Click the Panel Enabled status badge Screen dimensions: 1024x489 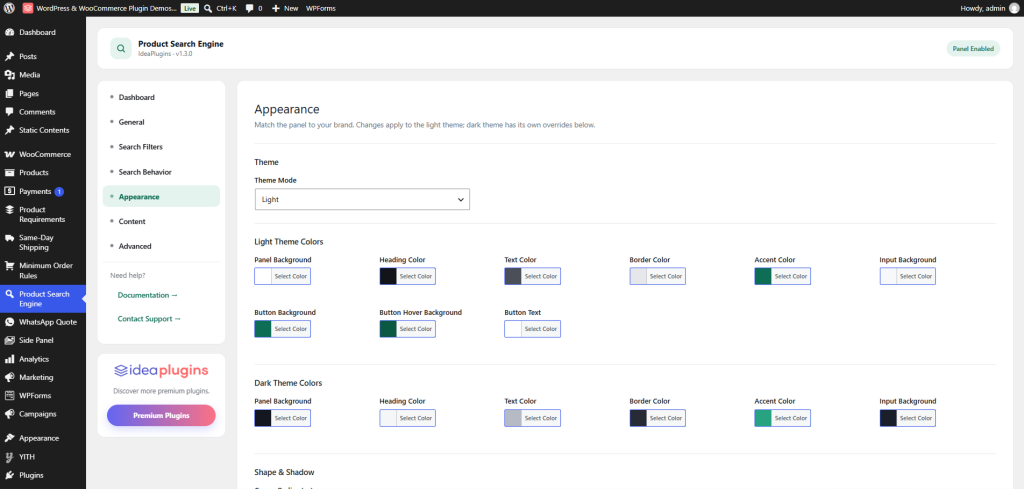click(973, 48)
